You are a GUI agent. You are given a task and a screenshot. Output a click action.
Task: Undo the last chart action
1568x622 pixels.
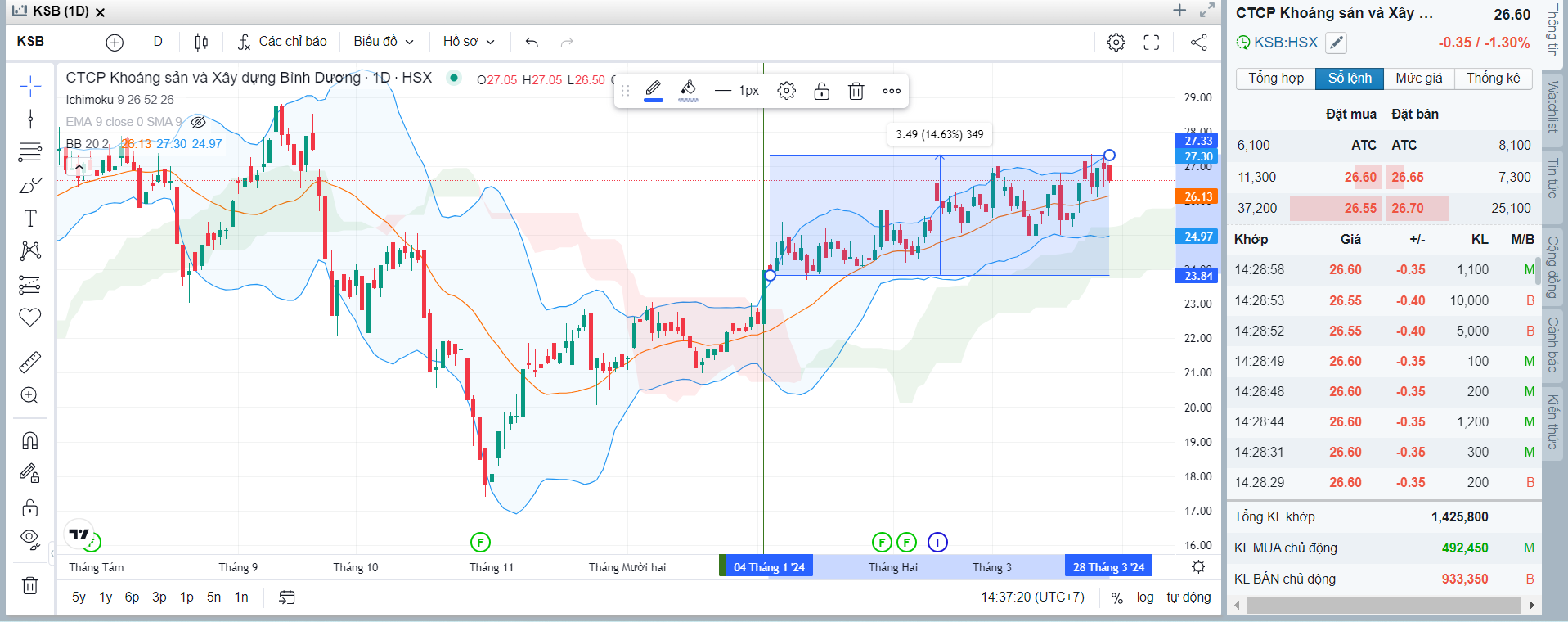click(532, 42)
